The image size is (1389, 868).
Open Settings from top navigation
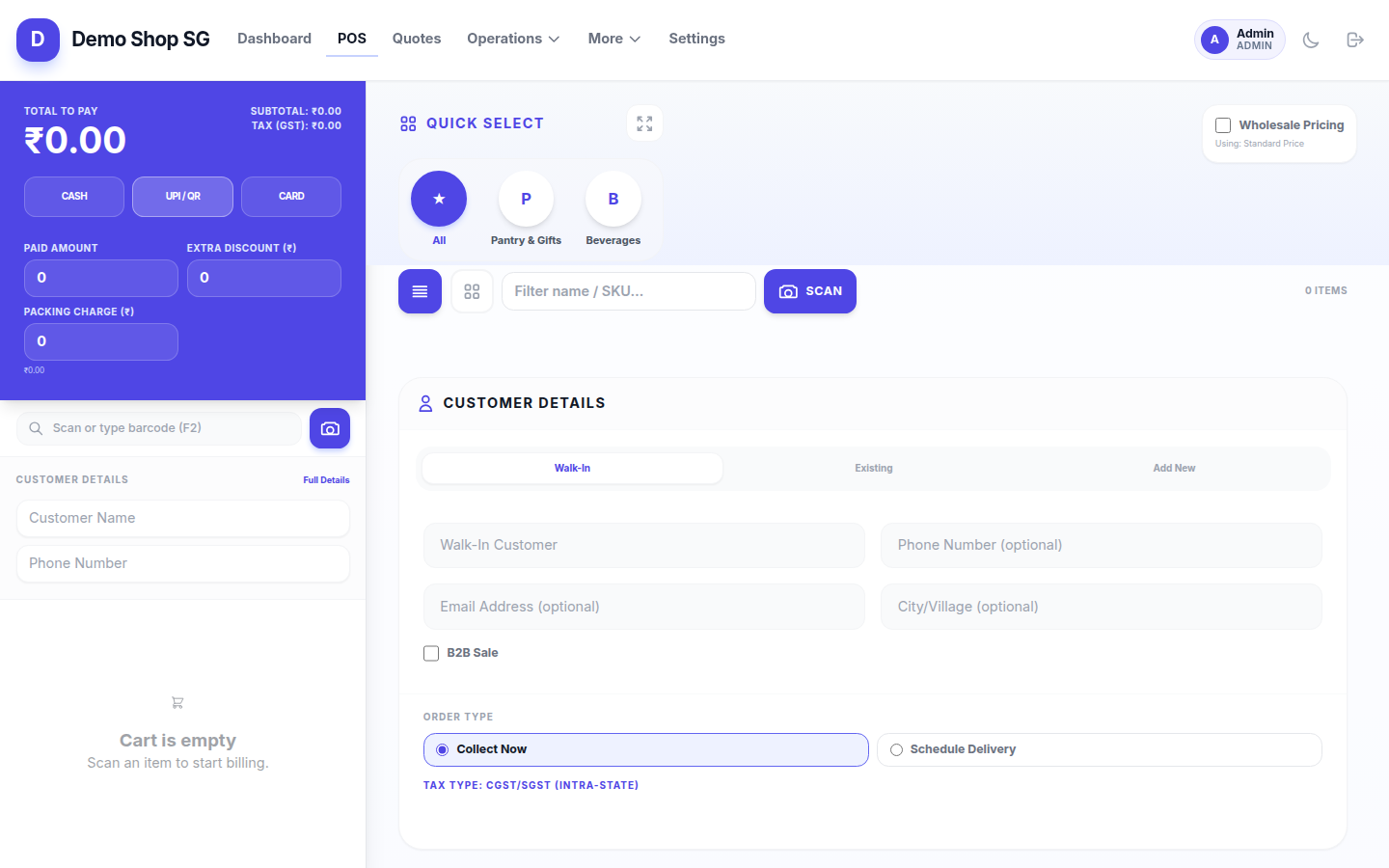click(696, 39)
